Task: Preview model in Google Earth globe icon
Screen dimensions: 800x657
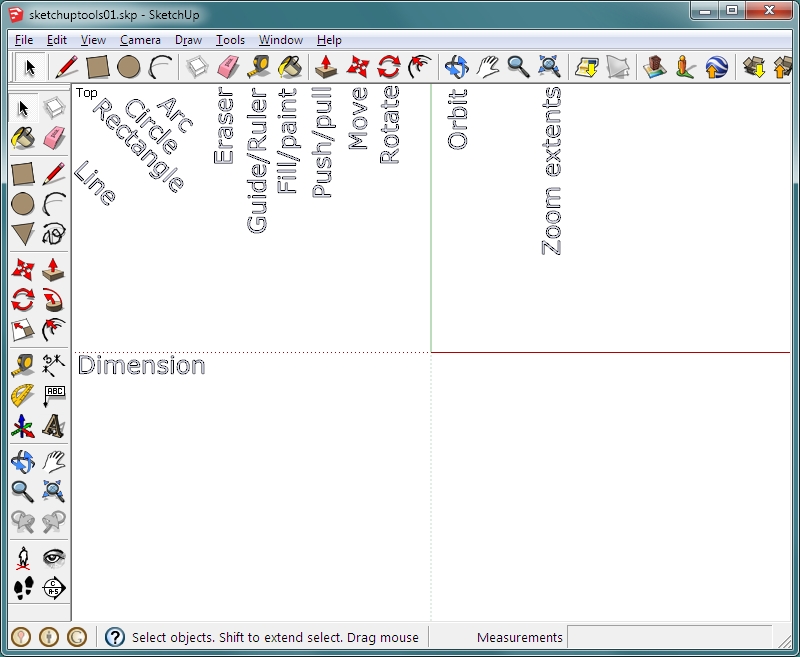Action: click(x=717, y=67)
